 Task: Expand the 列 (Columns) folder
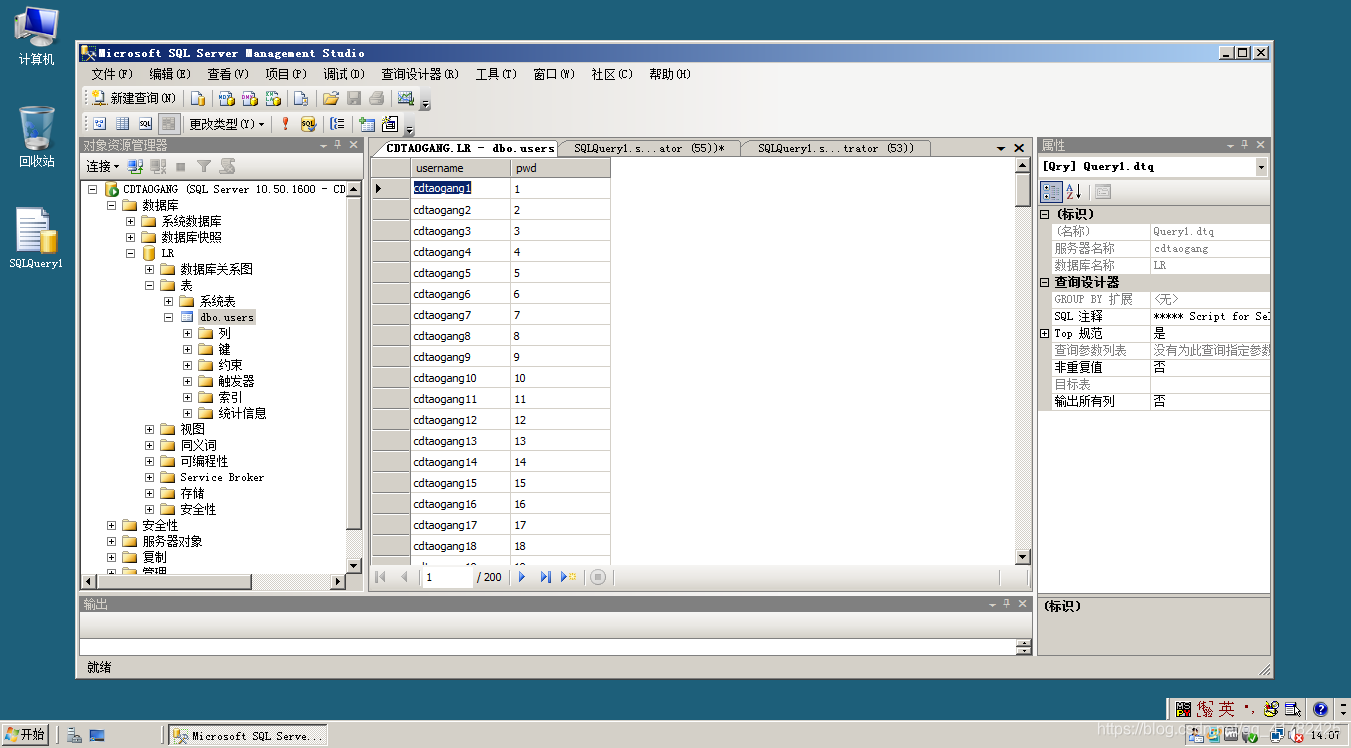coord(188,333)
